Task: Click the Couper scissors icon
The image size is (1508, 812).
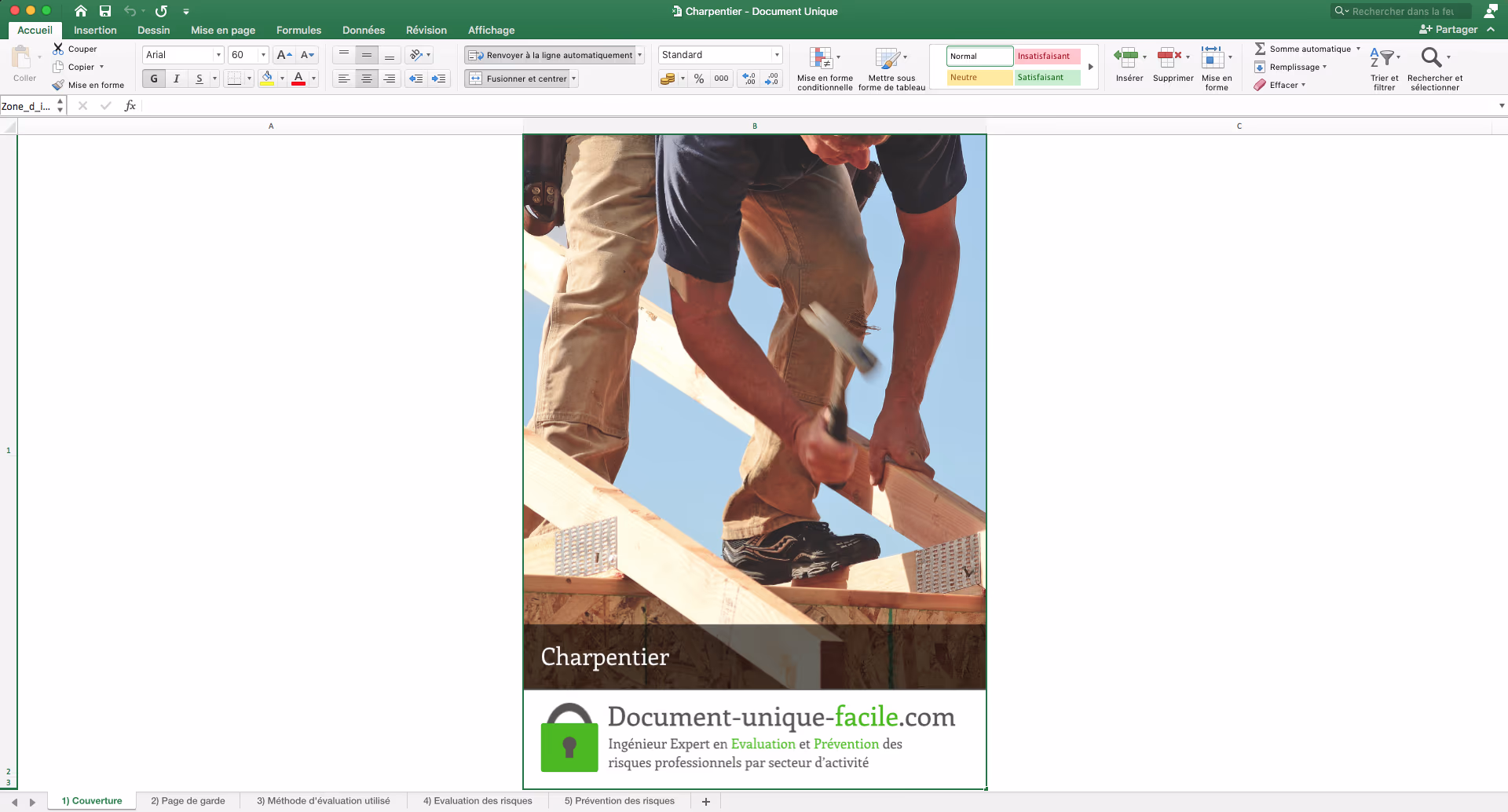Action: coord(58,49)
